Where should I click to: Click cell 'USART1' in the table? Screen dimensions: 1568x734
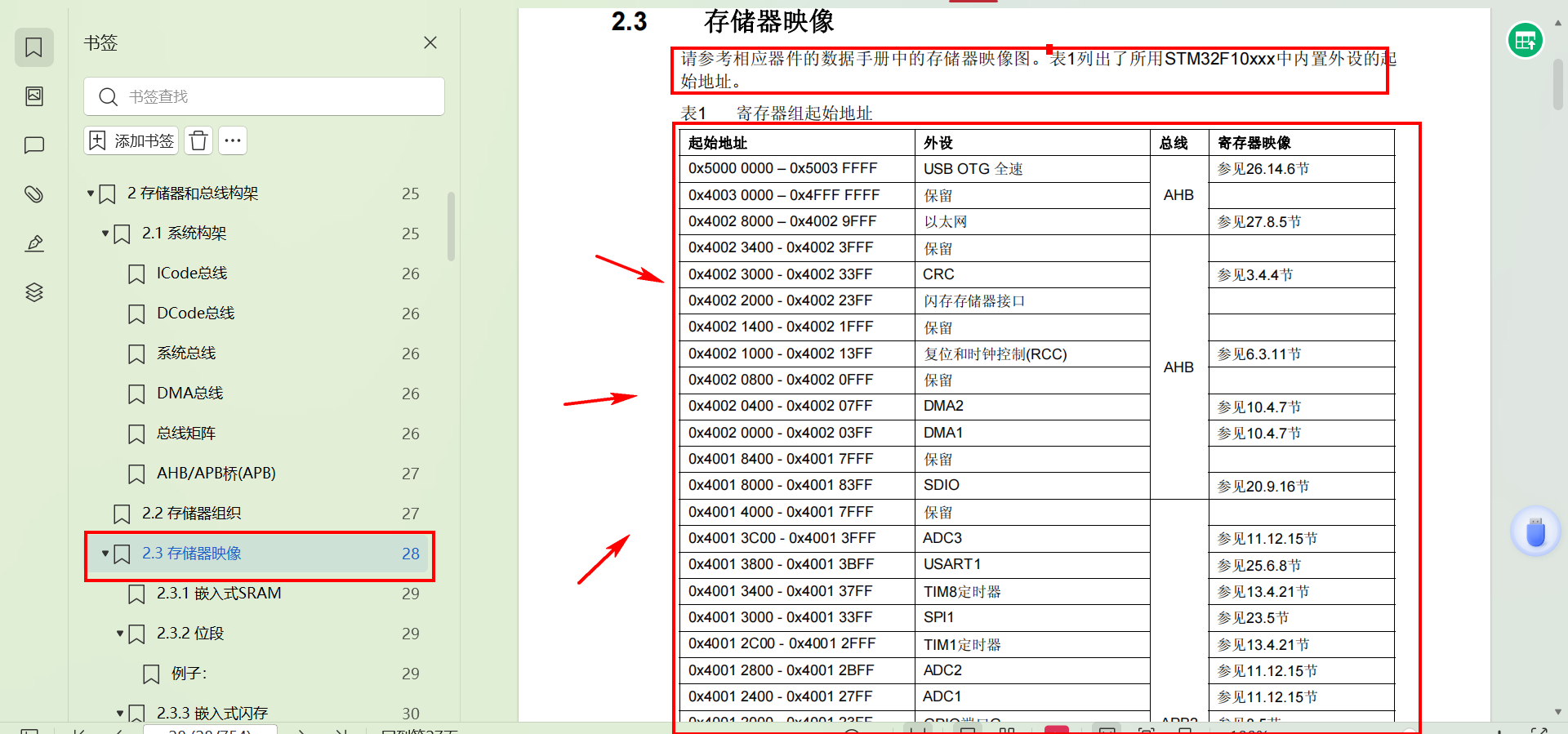click(952, 564)
